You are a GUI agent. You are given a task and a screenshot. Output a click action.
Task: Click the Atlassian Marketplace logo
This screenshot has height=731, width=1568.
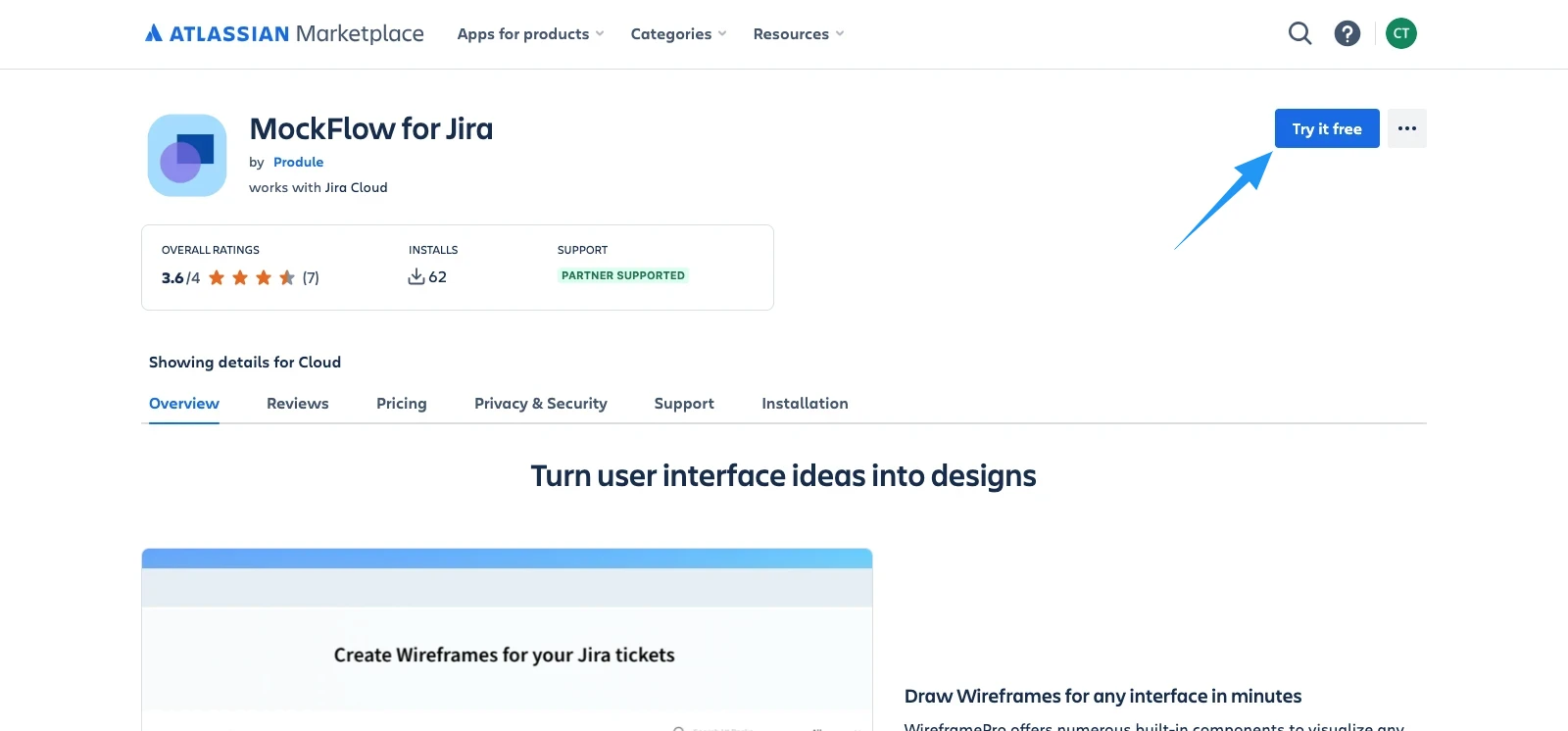(284, 33)
